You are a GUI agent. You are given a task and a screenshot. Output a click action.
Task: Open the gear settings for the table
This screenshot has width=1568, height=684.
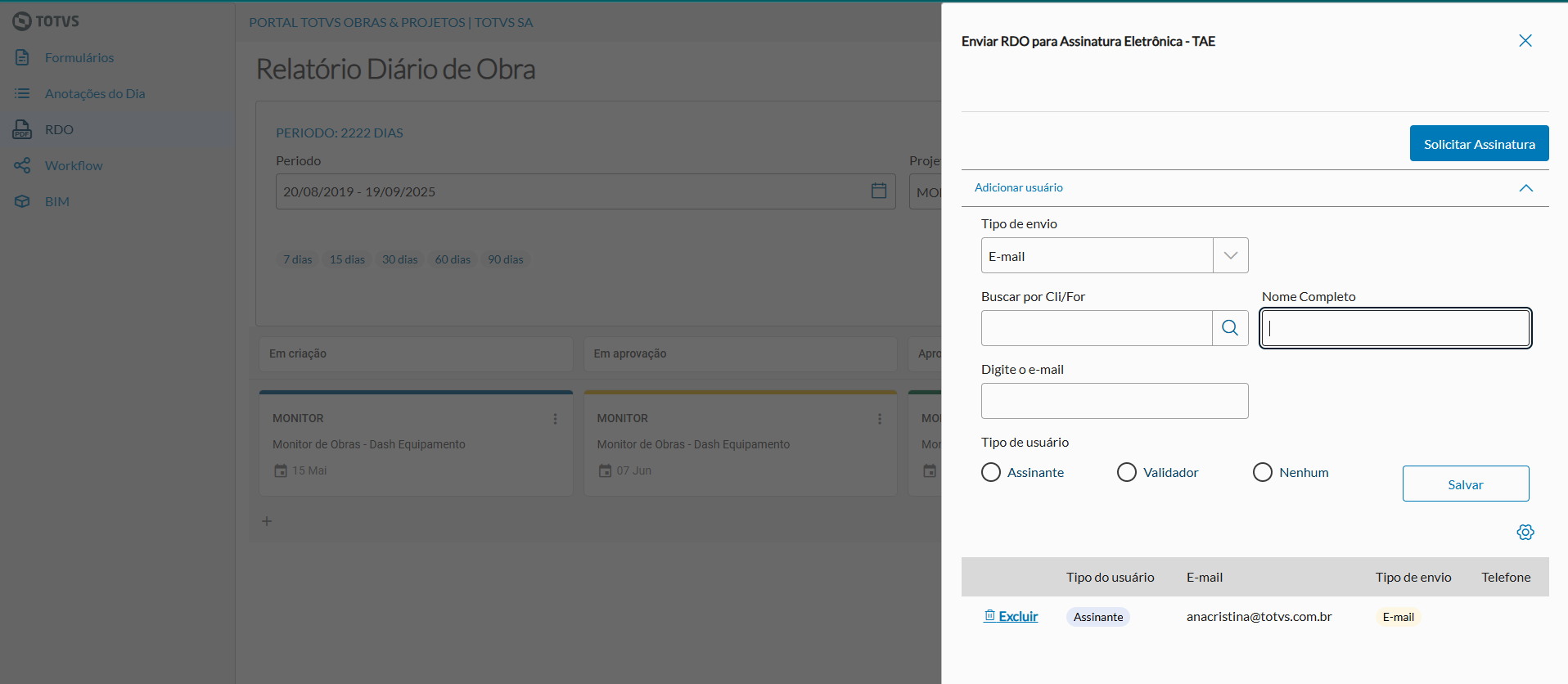(x=1525, y=533)
